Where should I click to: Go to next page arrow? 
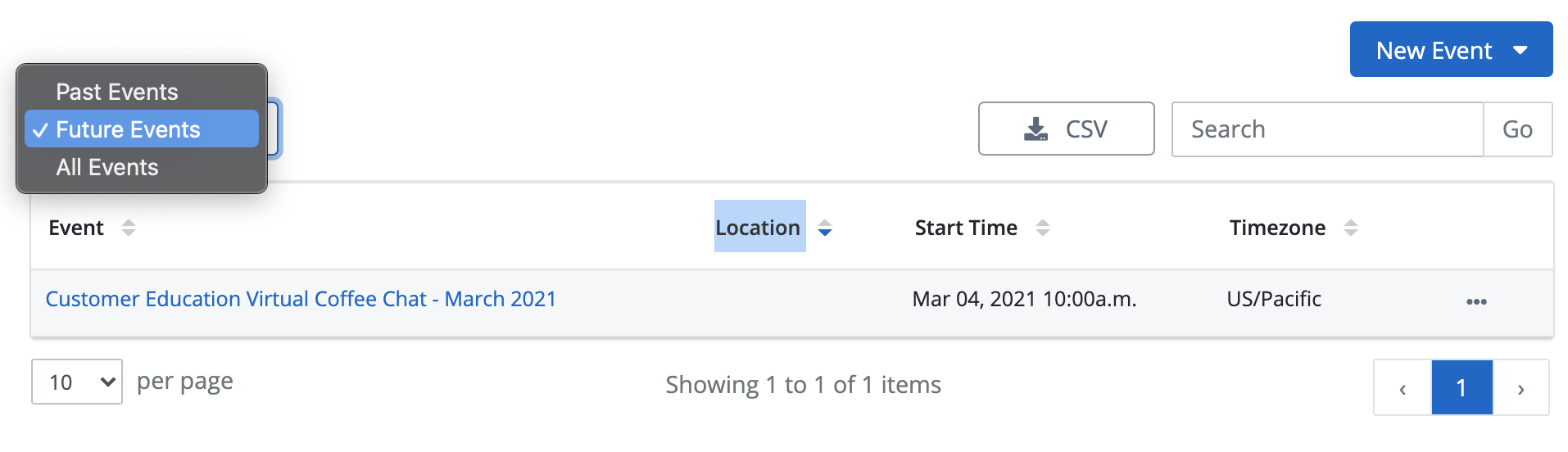click(x=1520, y=388)
